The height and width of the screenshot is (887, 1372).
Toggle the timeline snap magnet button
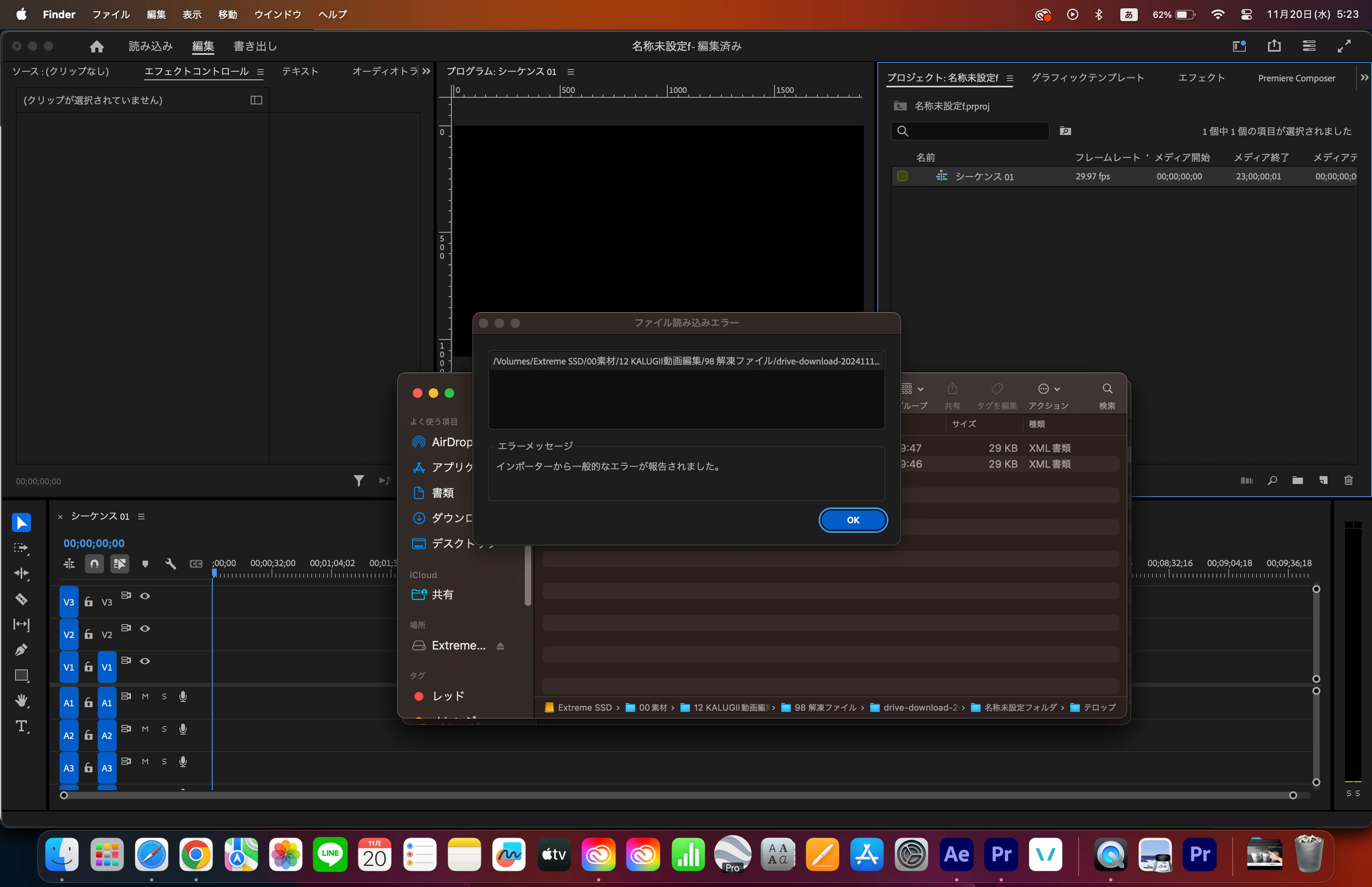pos(94,564)
